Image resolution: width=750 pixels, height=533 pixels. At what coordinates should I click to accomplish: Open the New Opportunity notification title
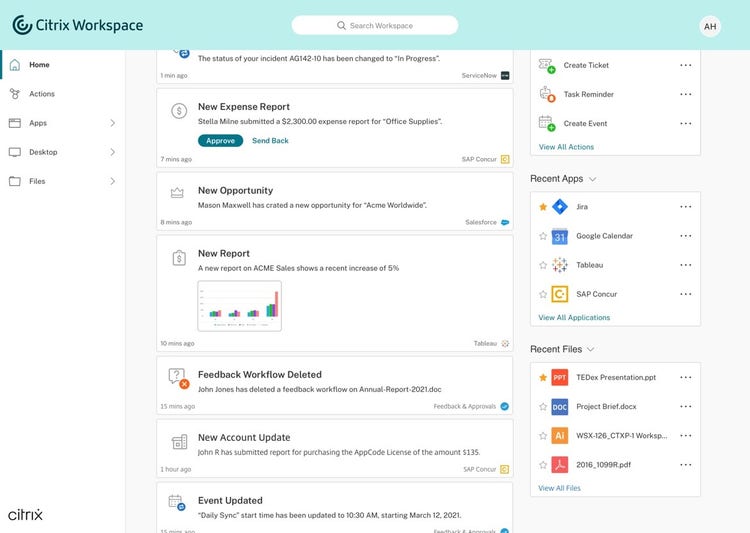pos(235,190)
